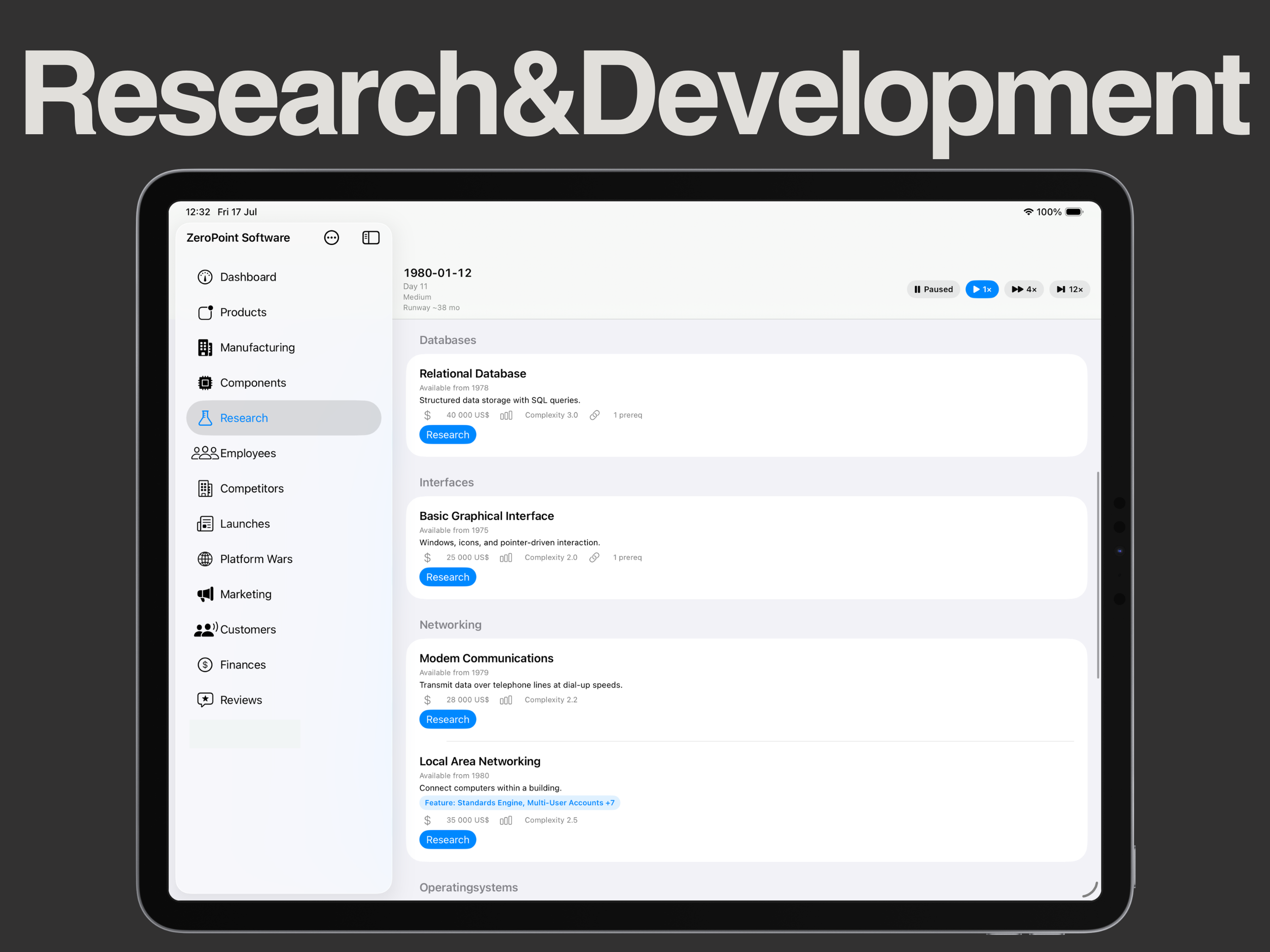Set game speed to 12x
The width and height of the screenshot is (1270, 952).
(1070, 289)
